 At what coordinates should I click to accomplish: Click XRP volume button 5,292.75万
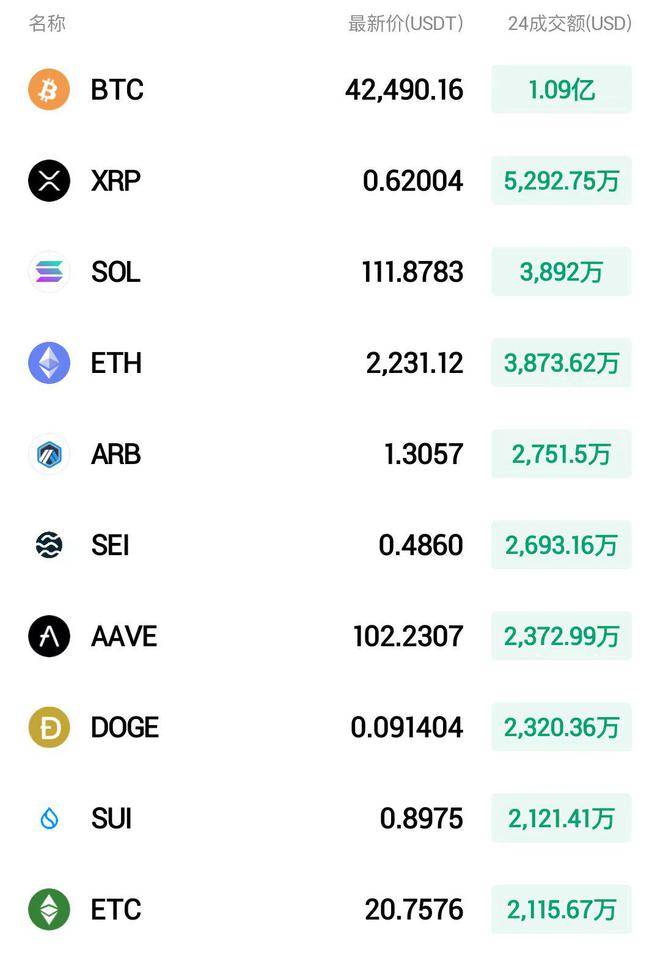pos(561,181)
